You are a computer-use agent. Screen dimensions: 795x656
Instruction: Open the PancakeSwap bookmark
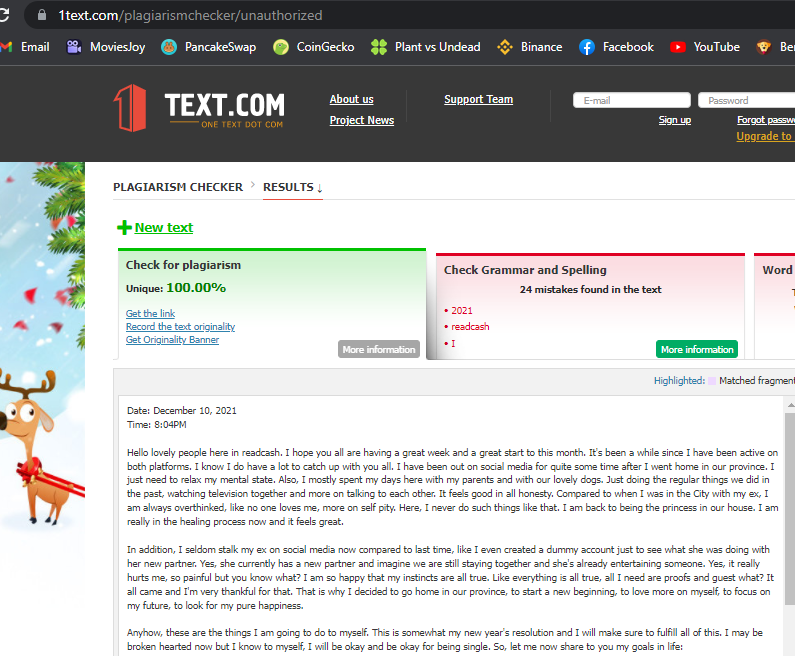(x=208, y=47)
